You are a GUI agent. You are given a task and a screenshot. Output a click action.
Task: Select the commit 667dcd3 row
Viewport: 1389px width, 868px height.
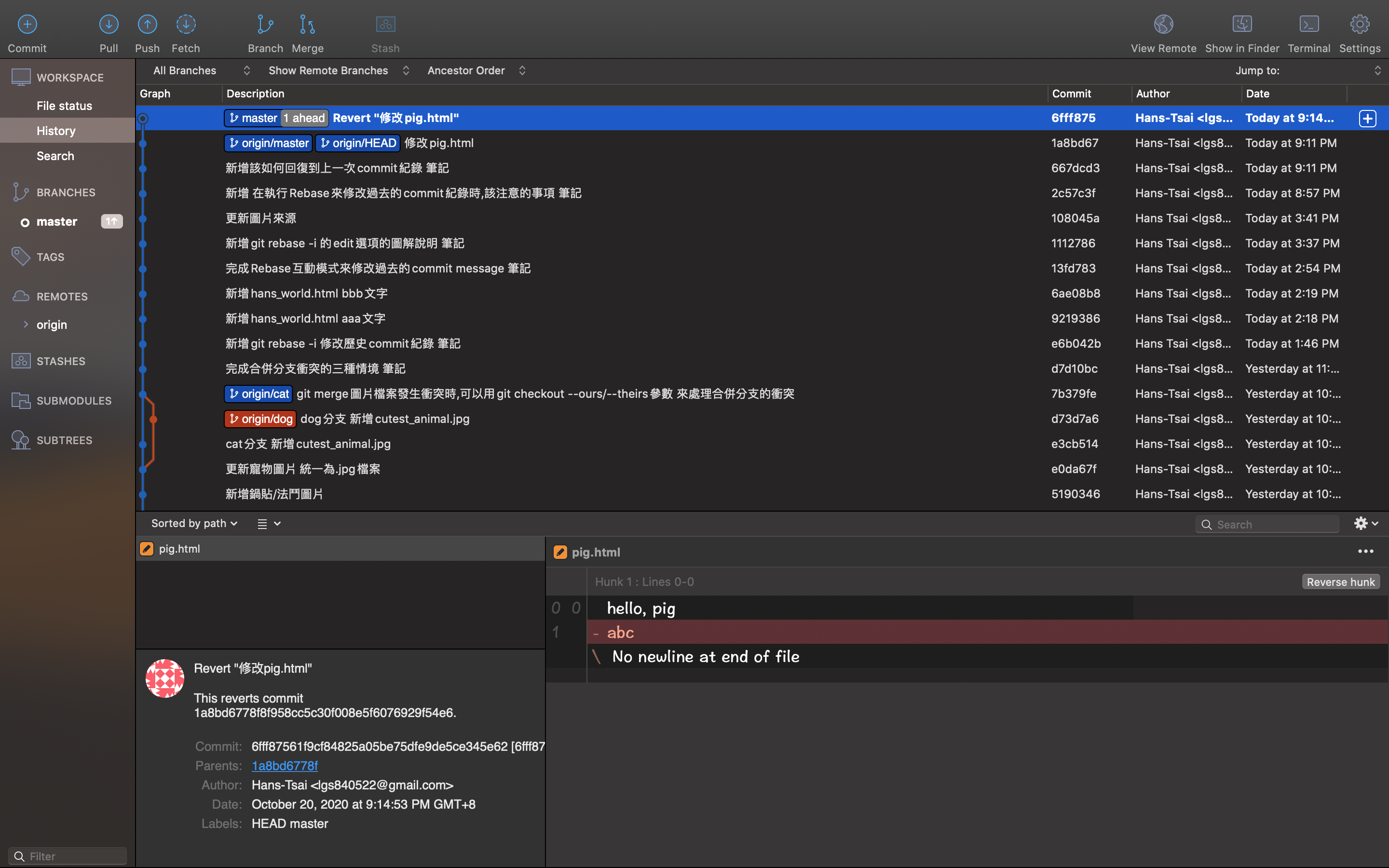pos(762,168)
